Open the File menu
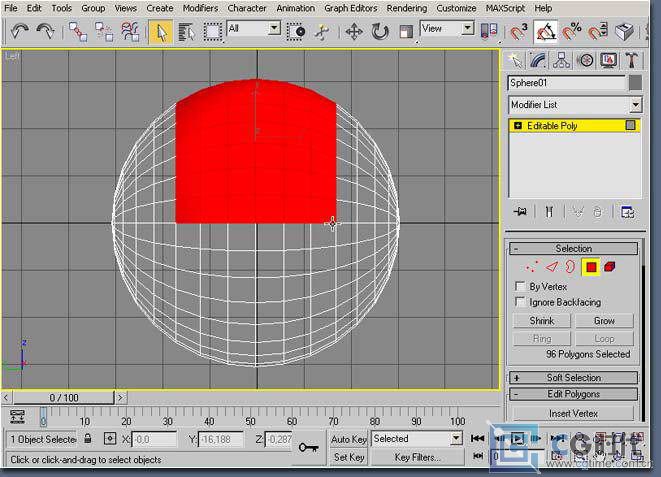This screenshot has height=477, width=661. pos(11,8)
